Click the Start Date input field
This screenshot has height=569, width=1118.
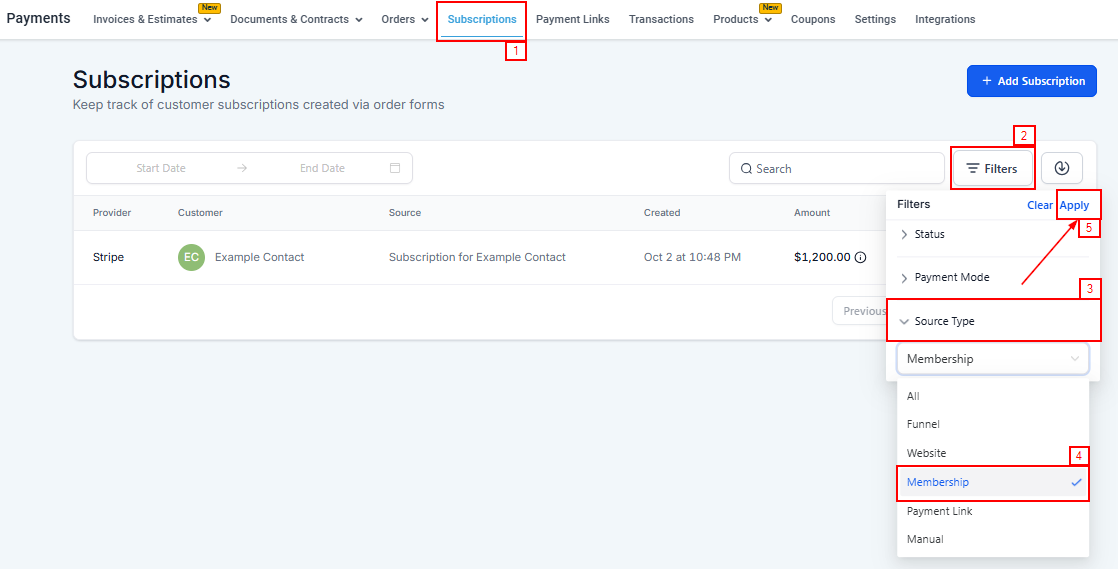tap(161, 168)
